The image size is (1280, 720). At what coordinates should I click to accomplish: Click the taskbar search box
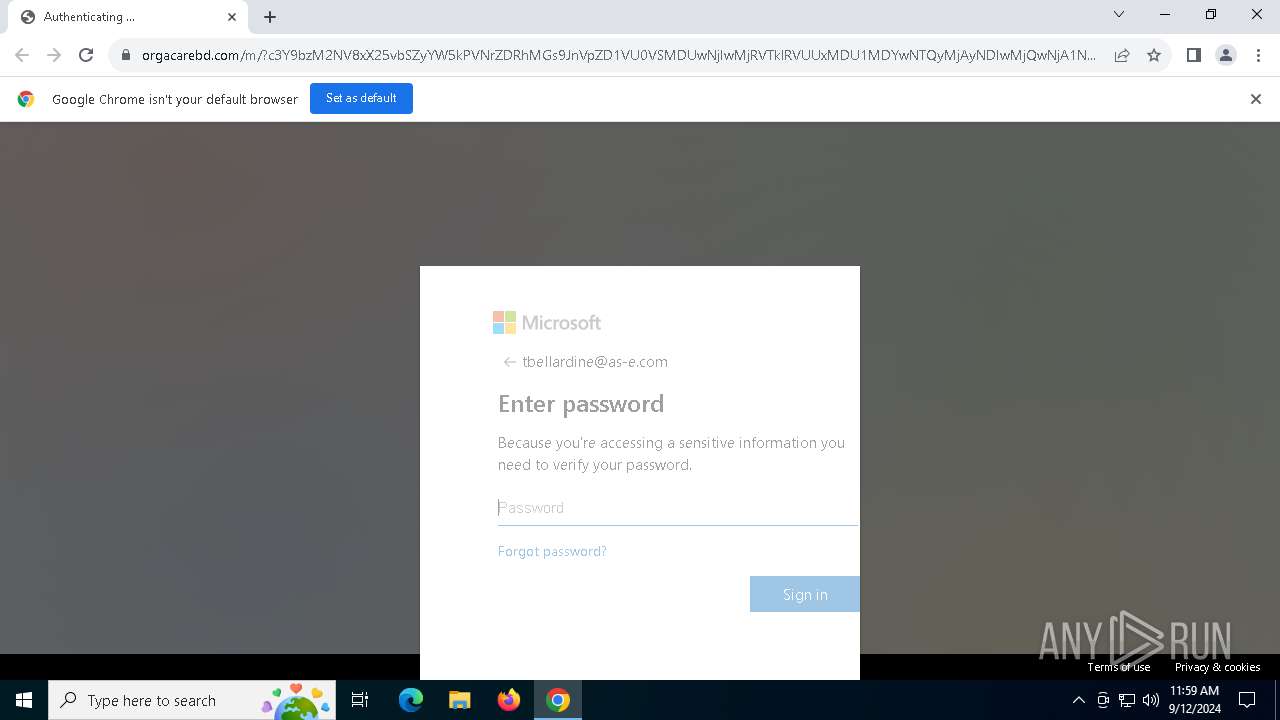point(192,700)
